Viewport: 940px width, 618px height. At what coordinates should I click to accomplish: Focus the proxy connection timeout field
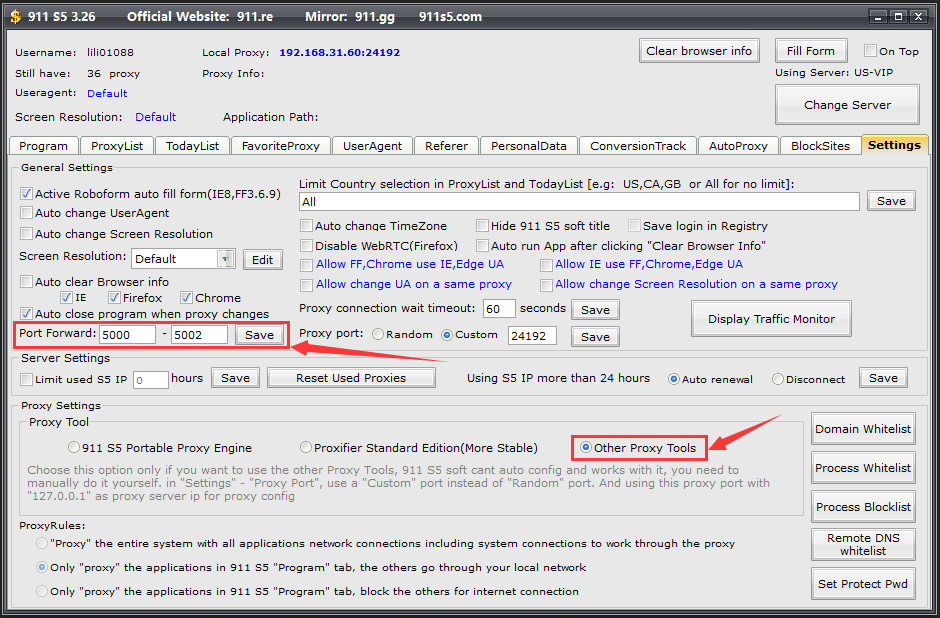click(499, 309)
